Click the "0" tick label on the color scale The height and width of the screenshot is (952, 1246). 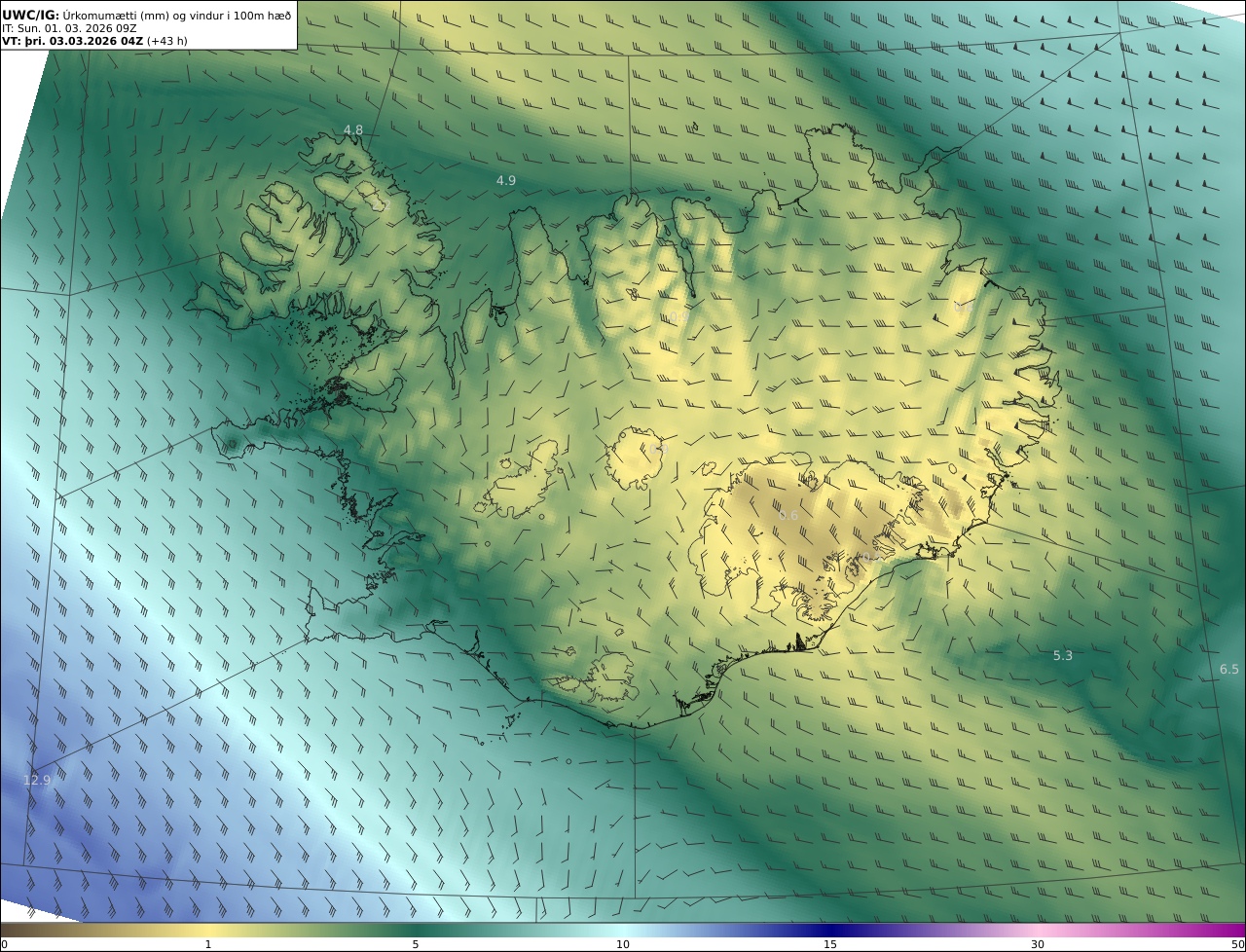[4, 944]
